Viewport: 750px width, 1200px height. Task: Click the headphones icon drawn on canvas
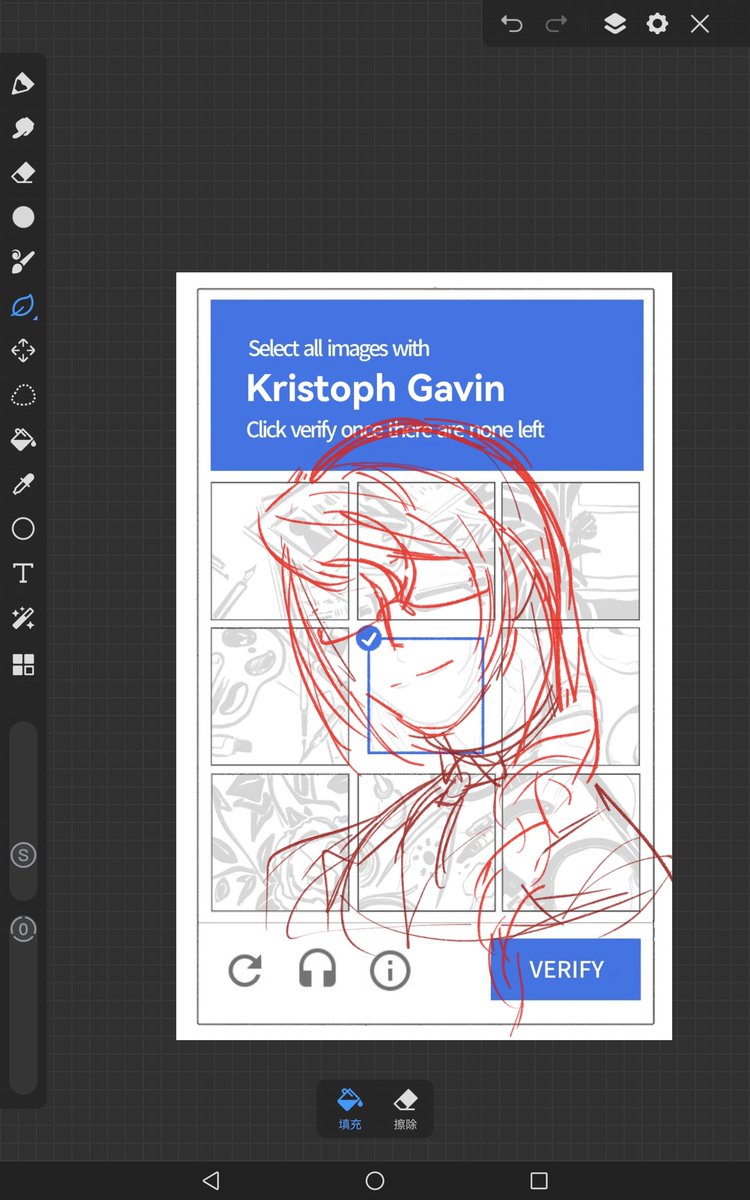pos(317,969)
